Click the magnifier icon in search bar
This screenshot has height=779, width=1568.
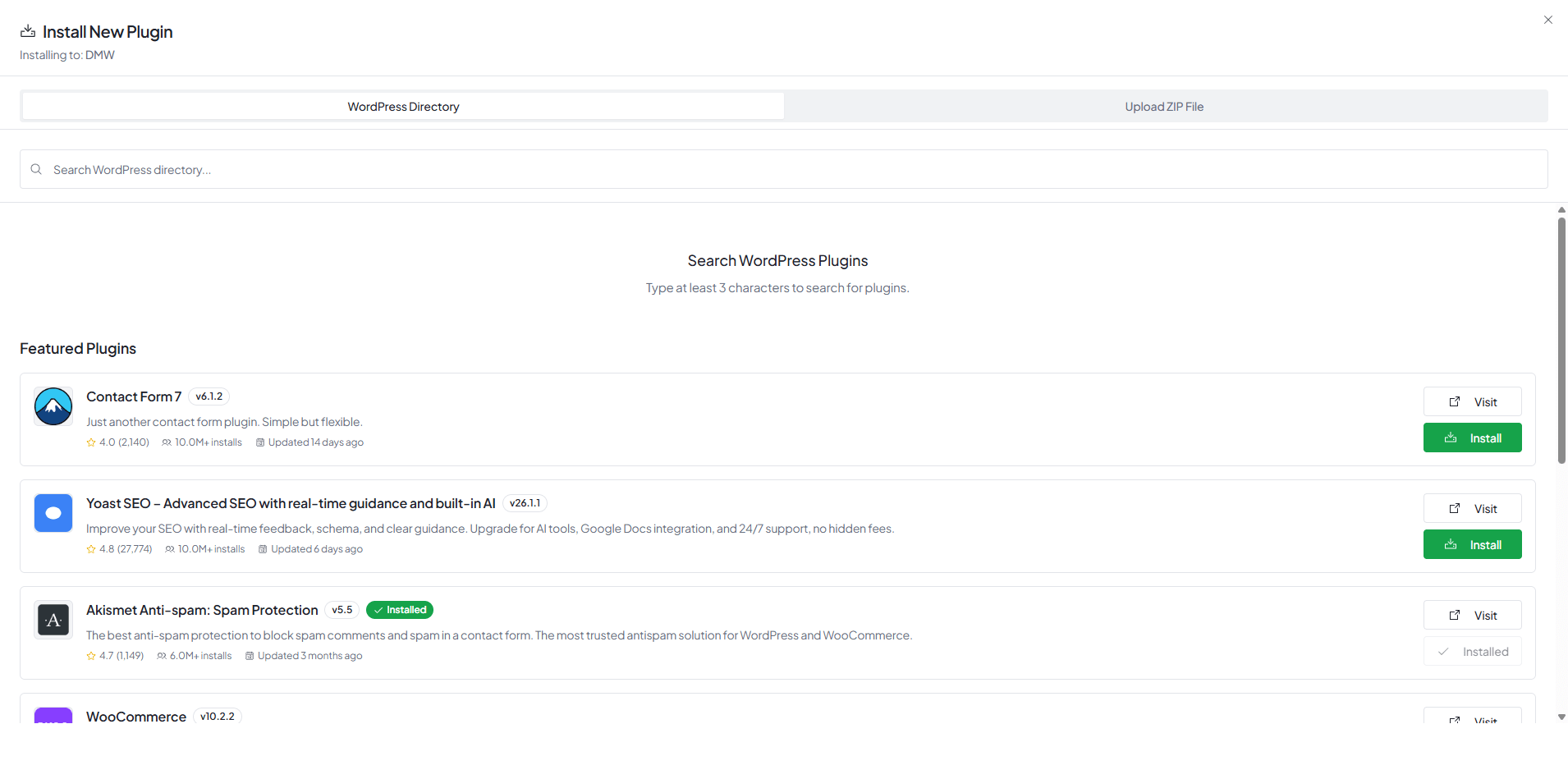[36, 169]
